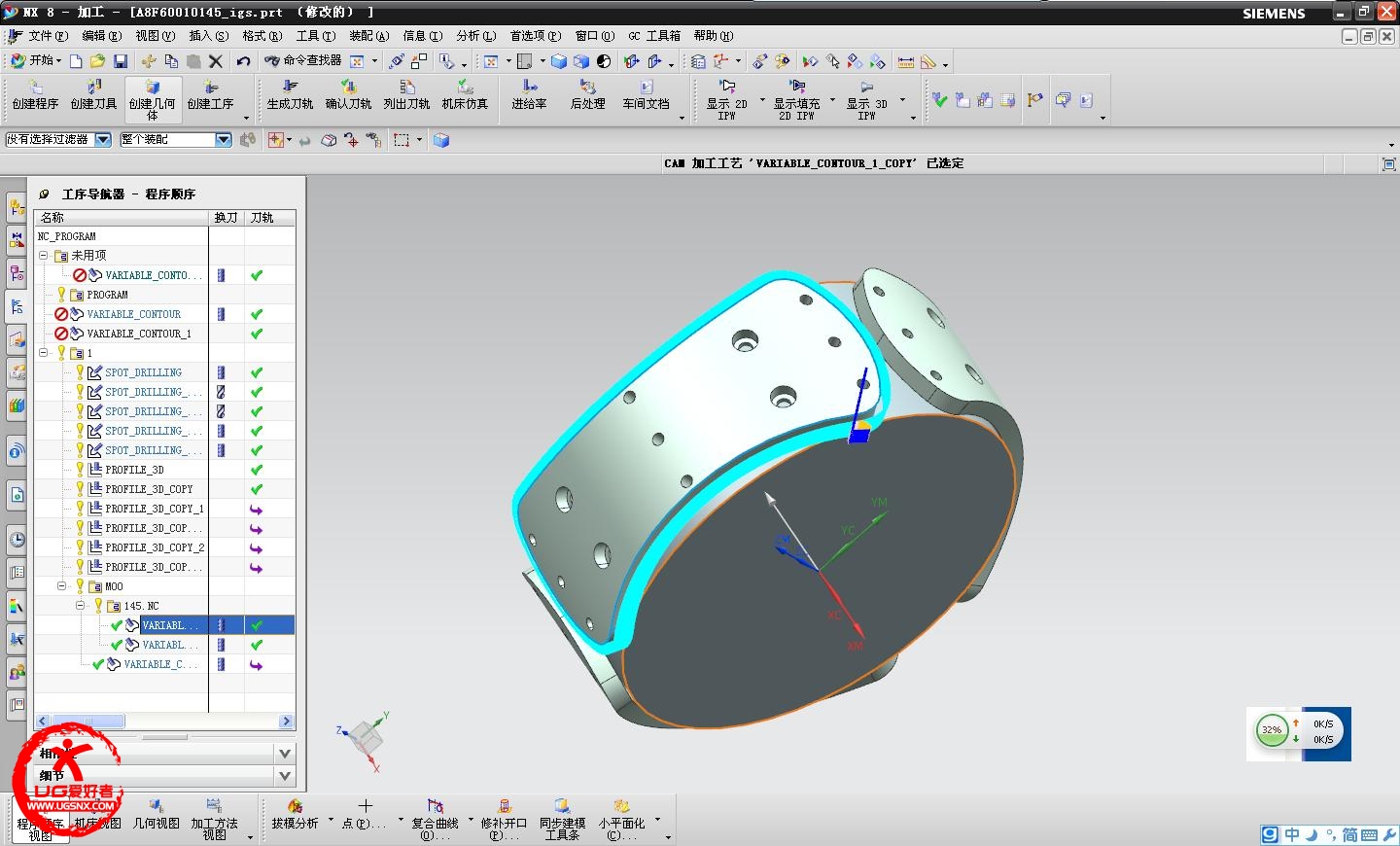The height and width of the screenshot is (846, 1400).
Task: Click the Create Geometry (创建几何体) icon
Action: point(153,100)
